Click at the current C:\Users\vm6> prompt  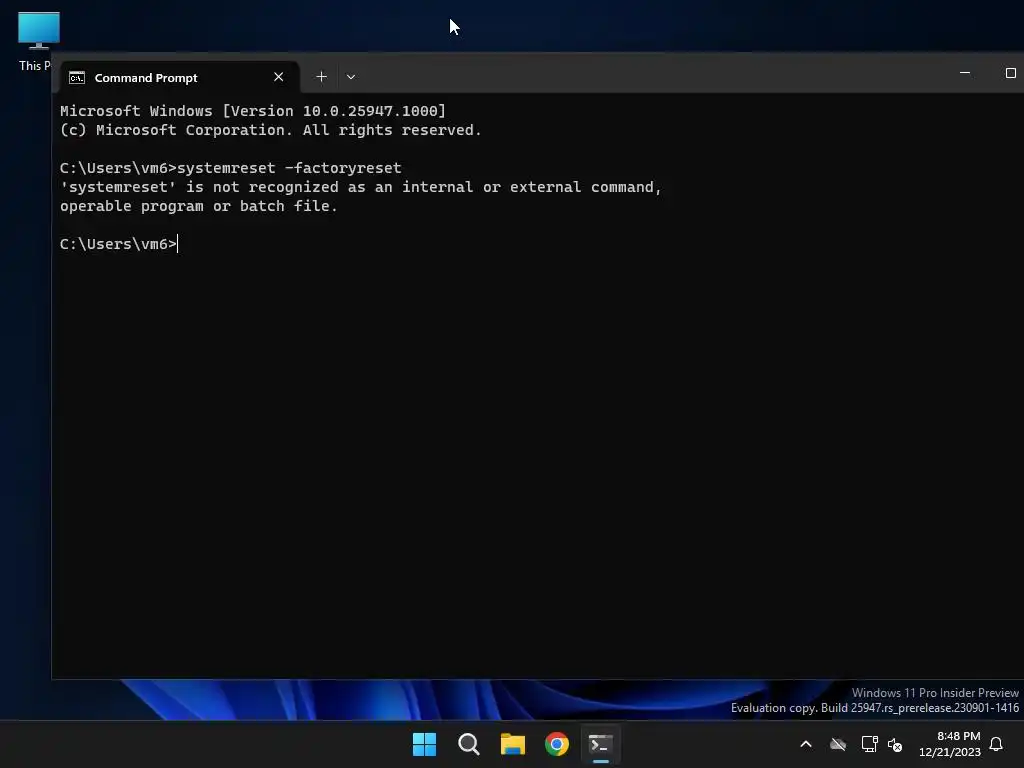[118, 244]
